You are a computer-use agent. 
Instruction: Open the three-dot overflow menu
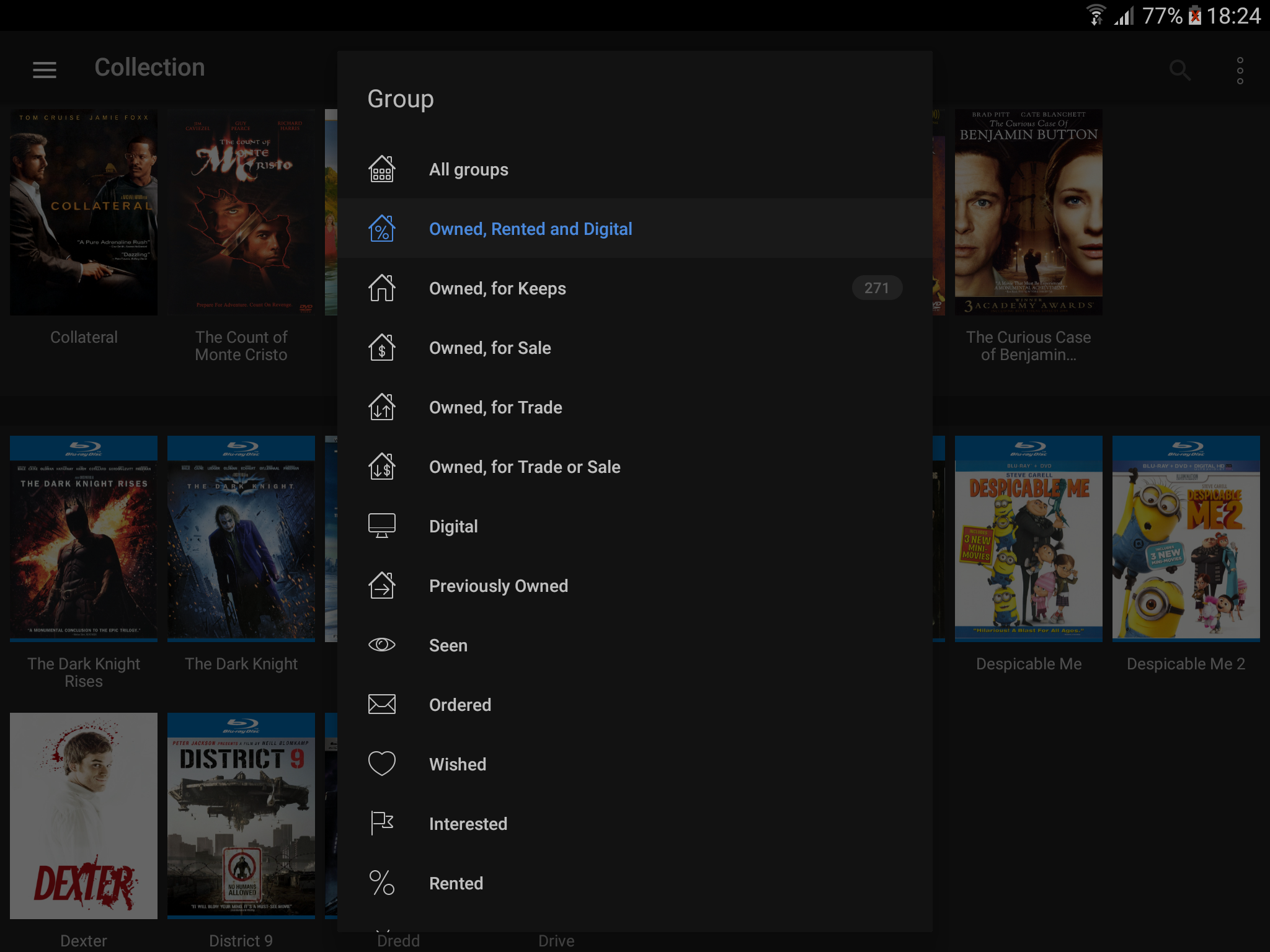click(x=1240, y=71)
